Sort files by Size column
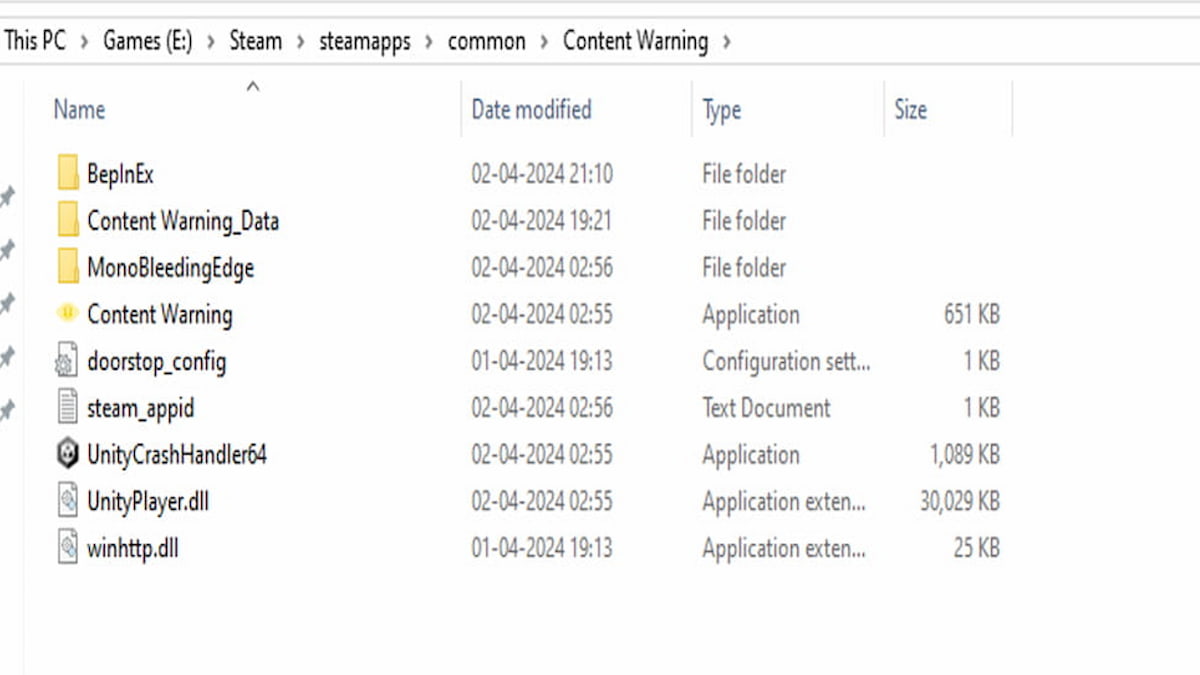This screenshot has height=675, width=1200. pyautogui.click(x=910, y=110)
